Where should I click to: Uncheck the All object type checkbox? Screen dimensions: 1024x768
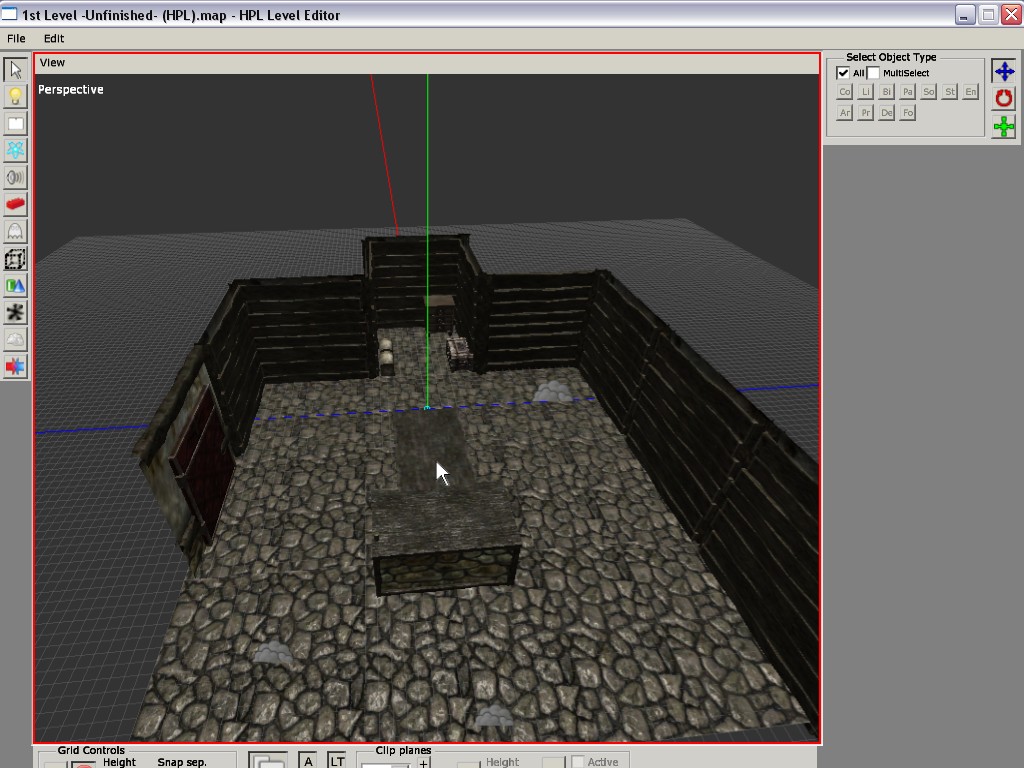tap(843, 73)
